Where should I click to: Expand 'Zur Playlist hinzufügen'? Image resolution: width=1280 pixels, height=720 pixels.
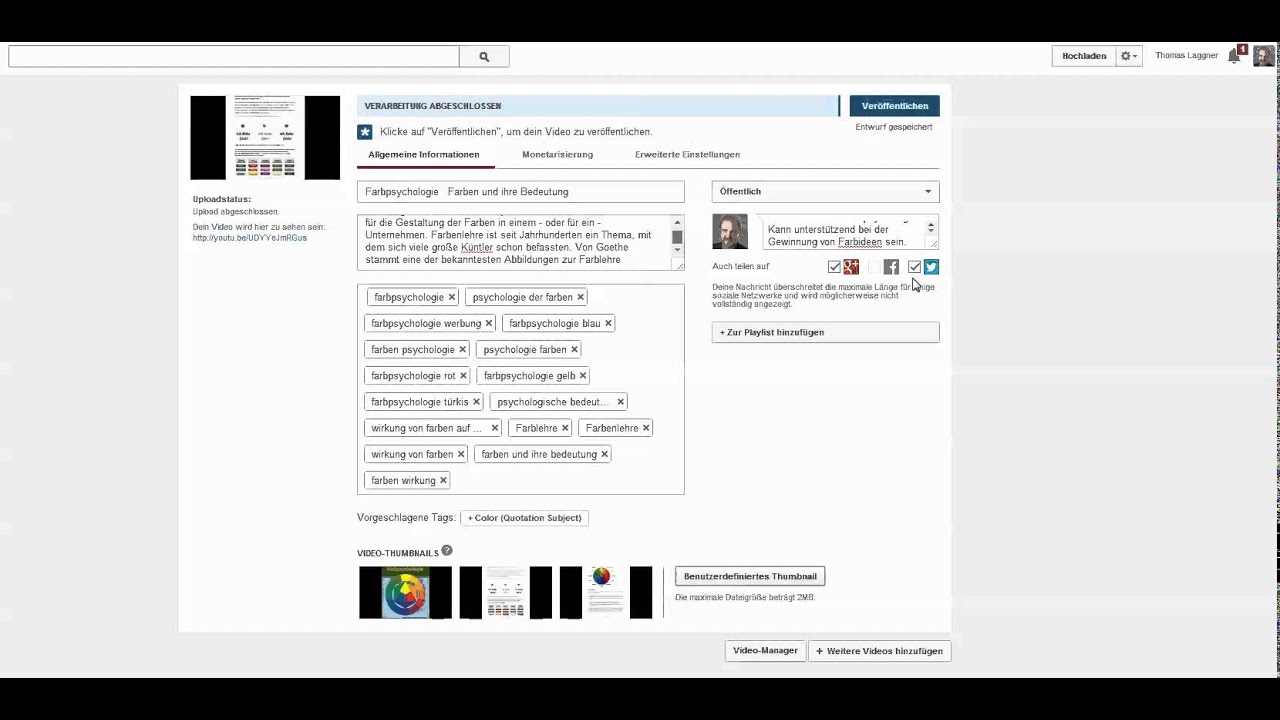825,332
